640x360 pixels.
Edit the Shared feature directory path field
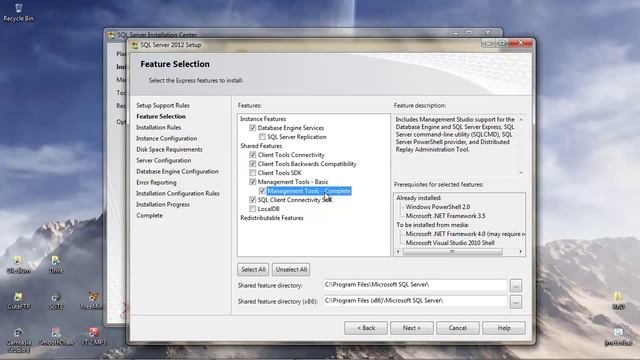tap(415, 285)
